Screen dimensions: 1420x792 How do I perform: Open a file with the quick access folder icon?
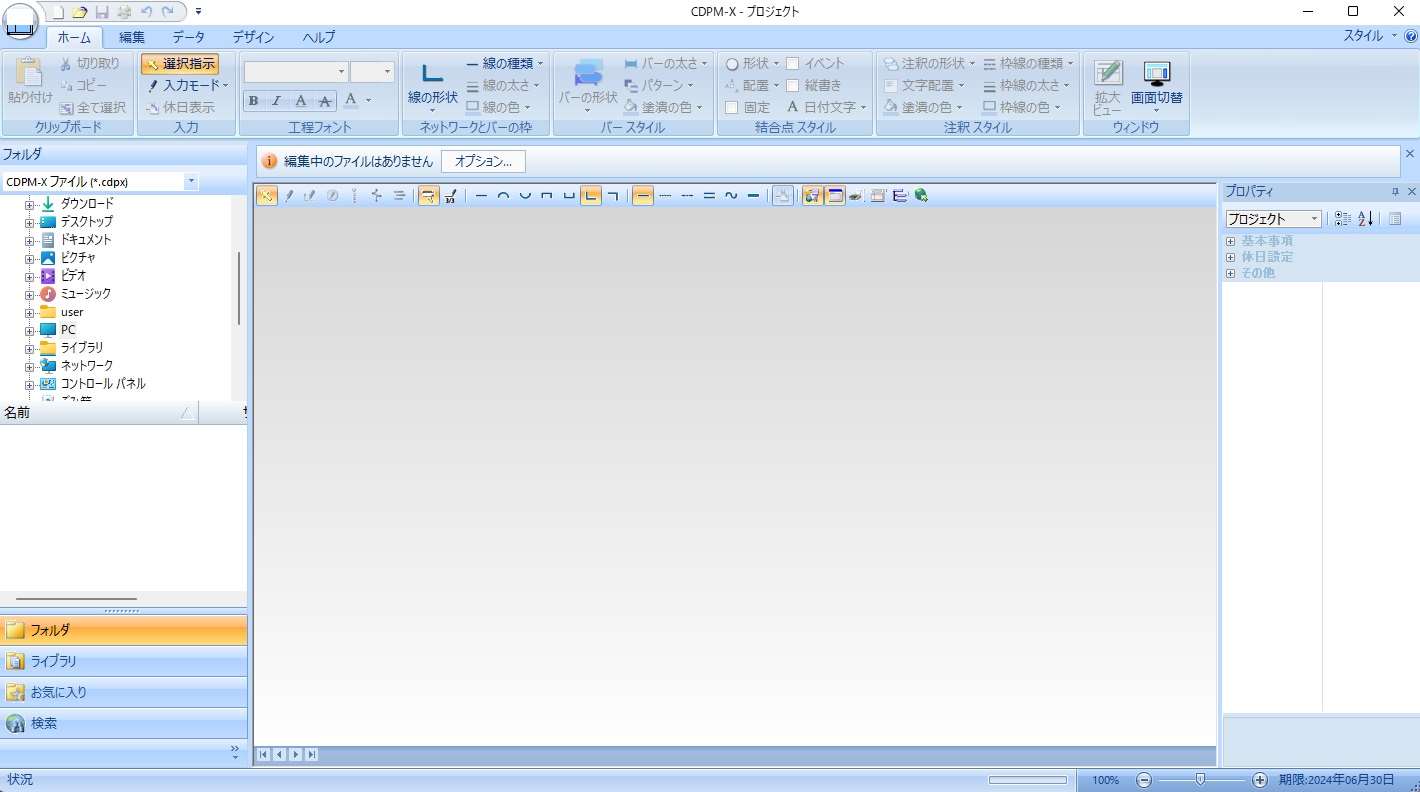[80, 11]
